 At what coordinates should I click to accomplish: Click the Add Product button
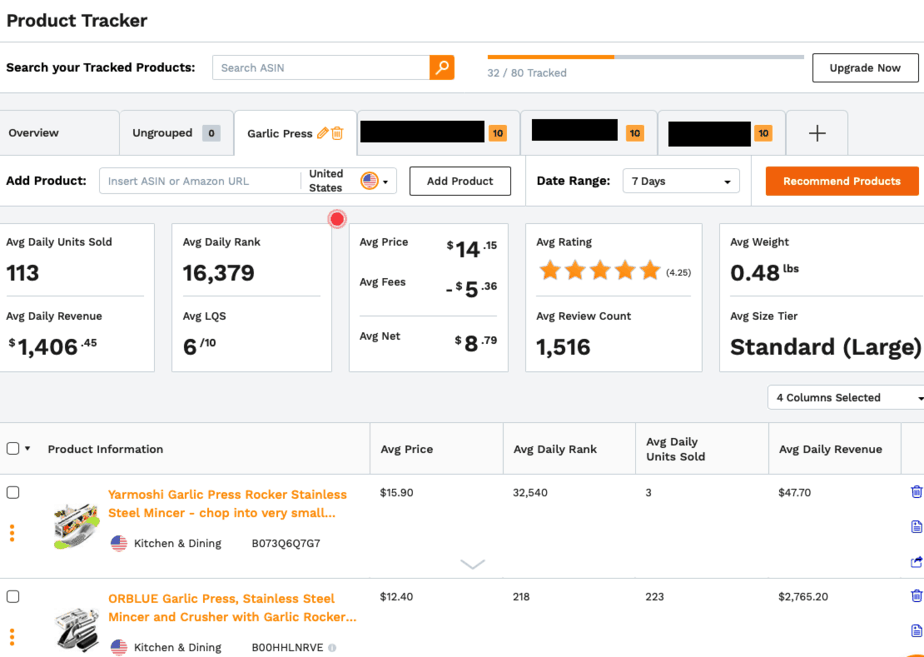point(460,181)
